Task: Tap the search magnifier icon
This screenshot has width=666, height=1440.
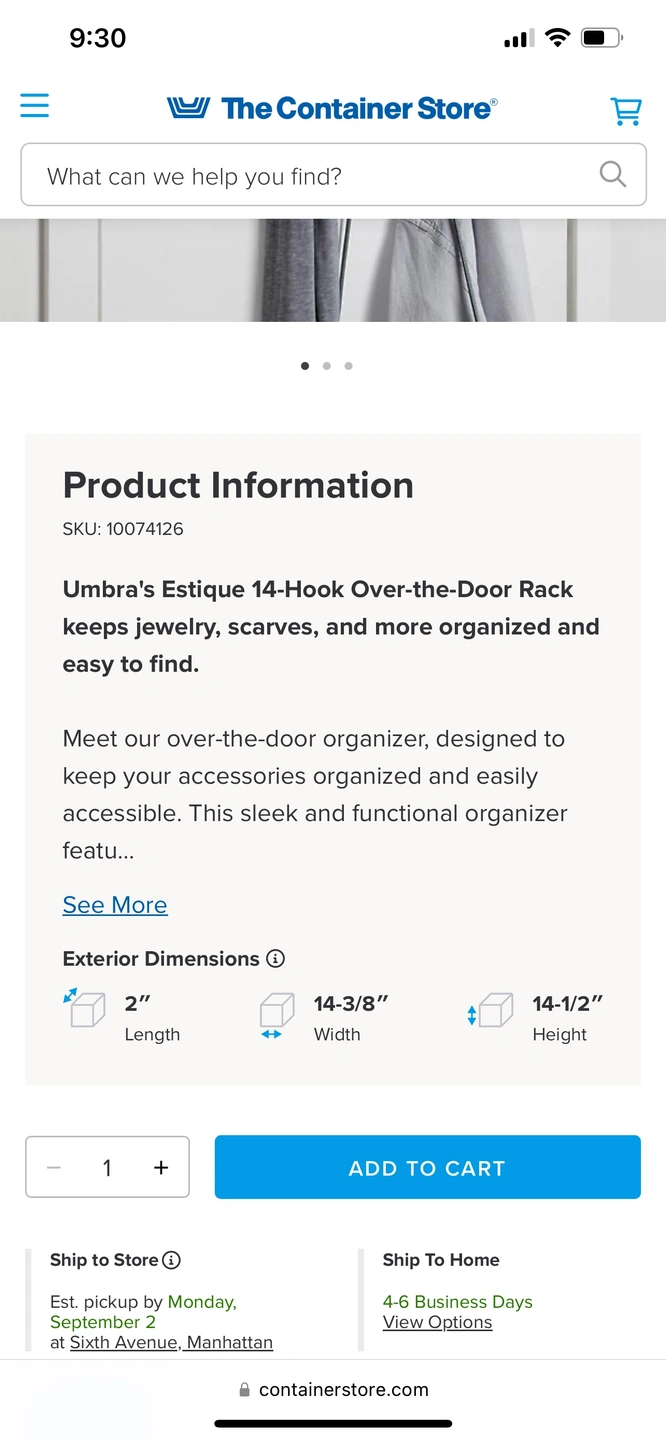Action: 612,174
